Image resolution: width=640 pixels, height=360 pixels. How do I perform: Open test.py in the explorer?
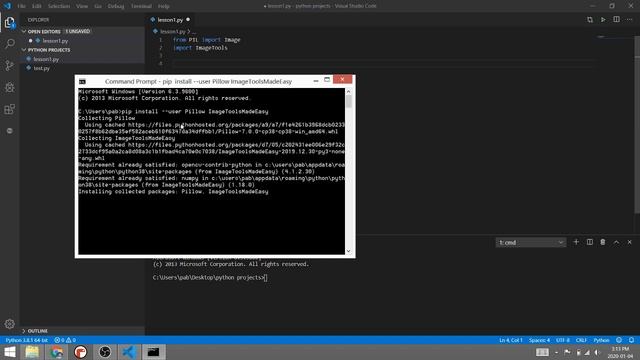[41, 68]
